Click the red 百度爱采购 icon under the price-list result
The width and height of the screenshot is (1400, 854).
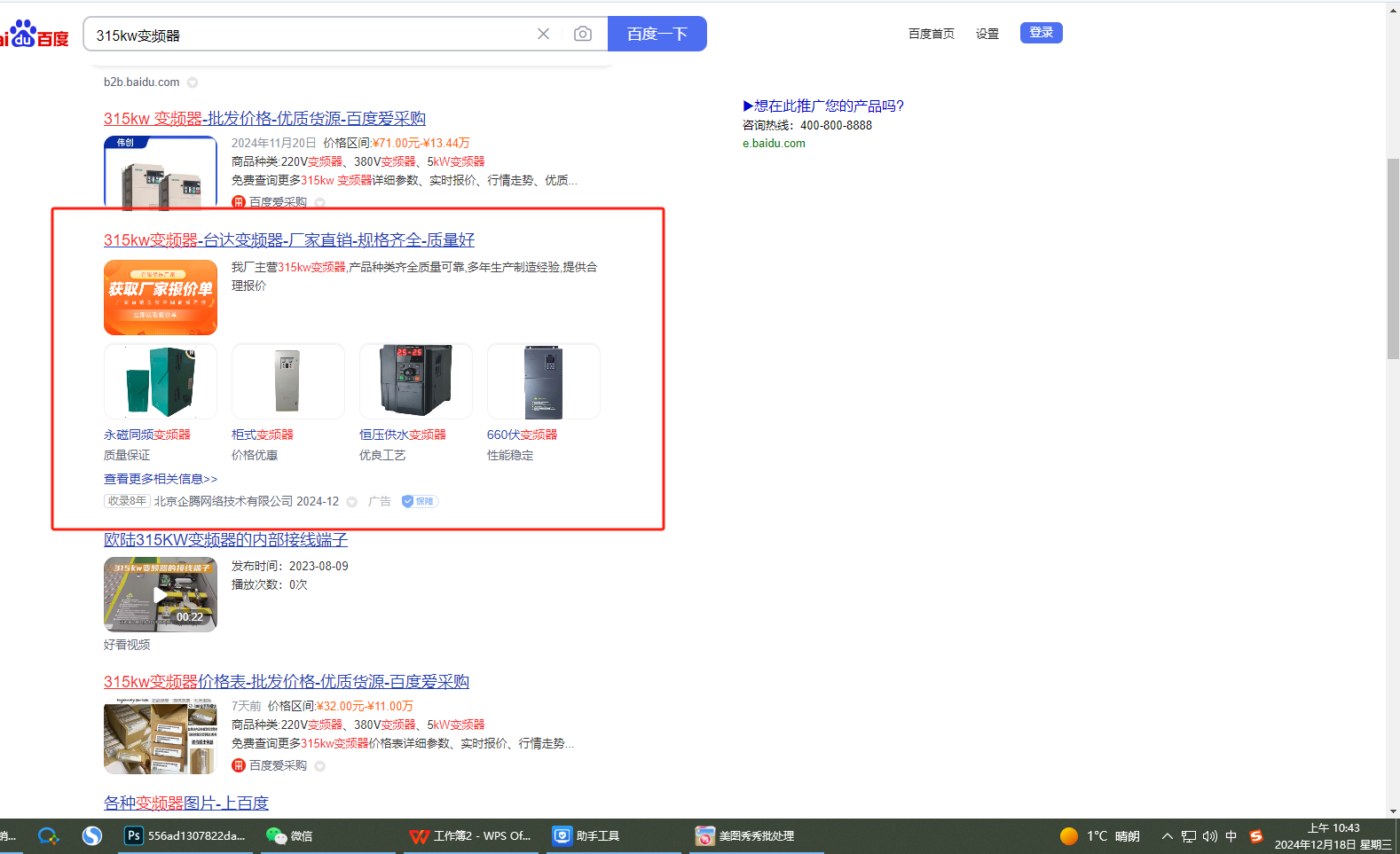click(239, 765)
